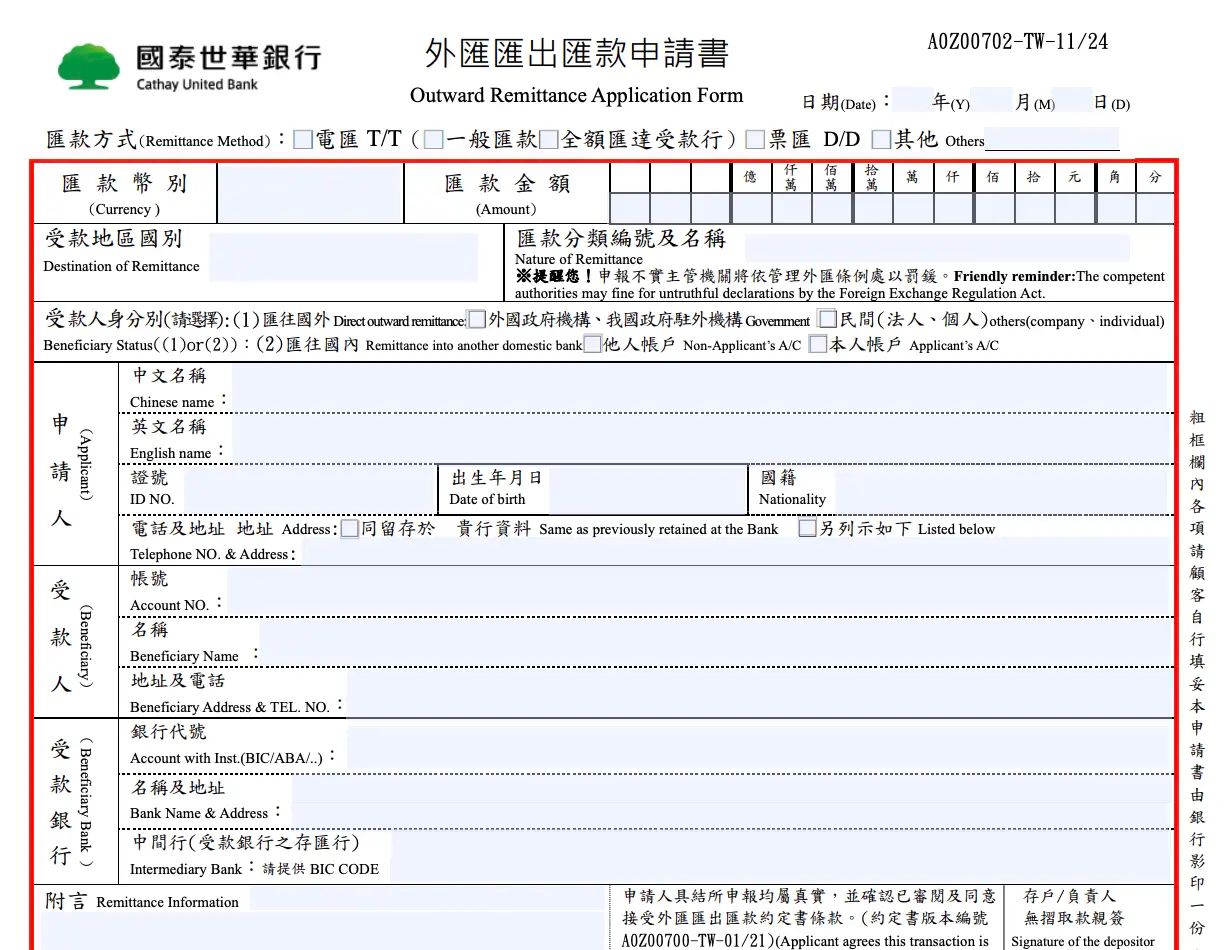The image size is (1228, 950).
Task: Click the Currency input field
Action: pyautogui.click(x=310, y=194)
